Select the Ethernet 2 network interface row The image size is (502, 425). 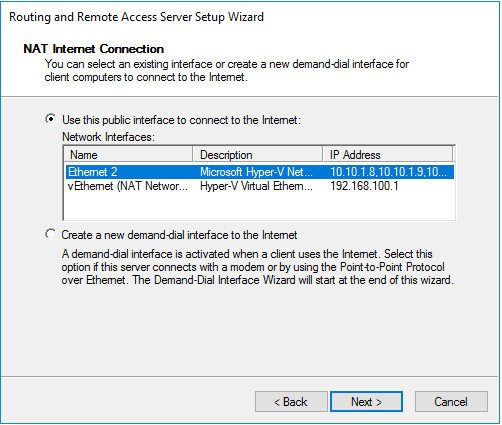tap(260, 172)
